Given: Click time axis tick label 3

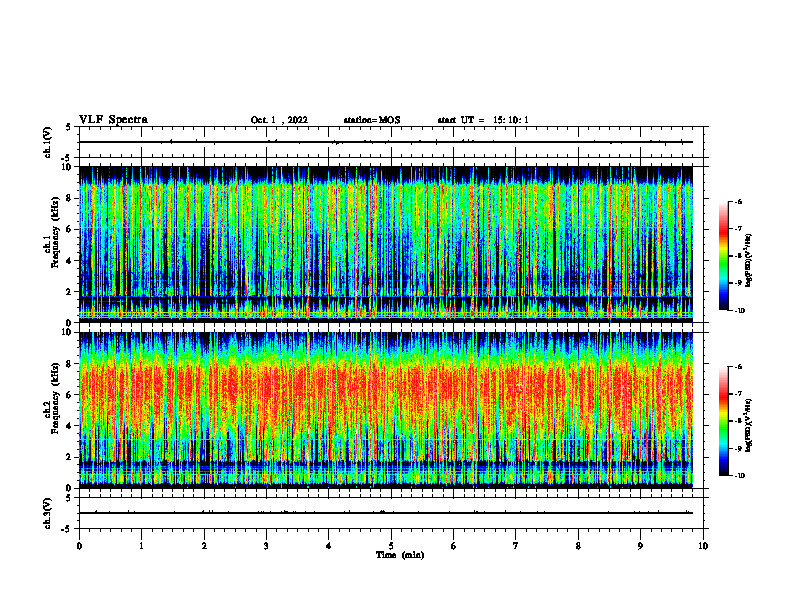Looking at the screenshot, I should pos(266,546).
